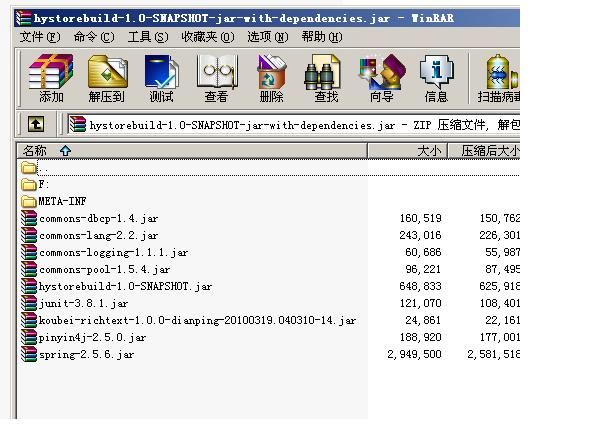
Task: Click the 查找 (Find) binoculars icon
Action: 323,72
